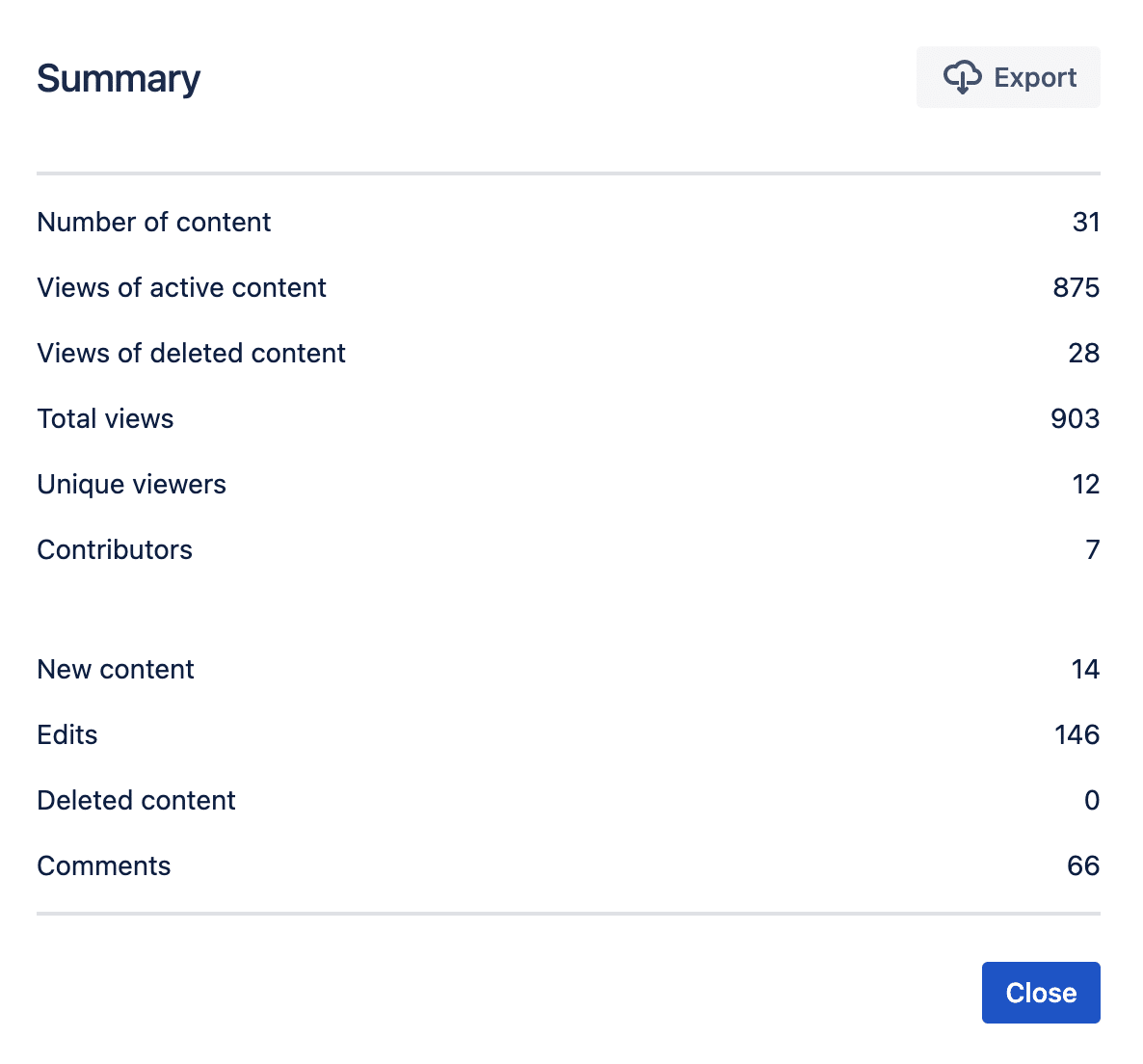The image size is (1143, 1064).
Task: Click the value 31 for Number of content
Action: point(1086,222)
